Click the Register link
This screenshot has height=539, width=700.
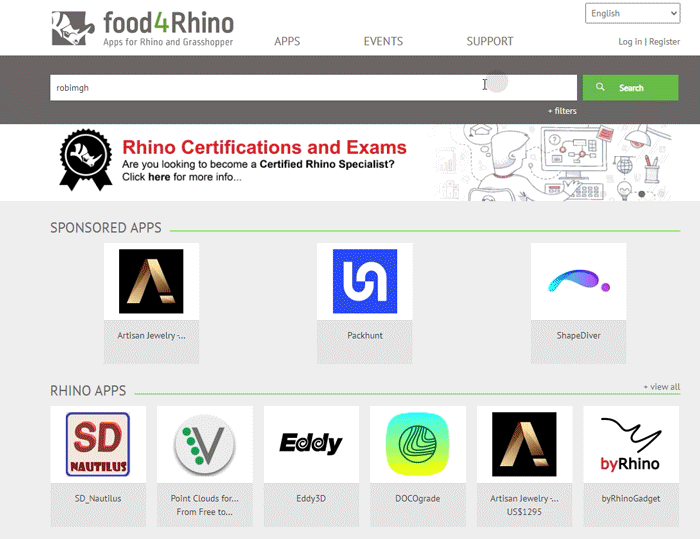[664, 42]
